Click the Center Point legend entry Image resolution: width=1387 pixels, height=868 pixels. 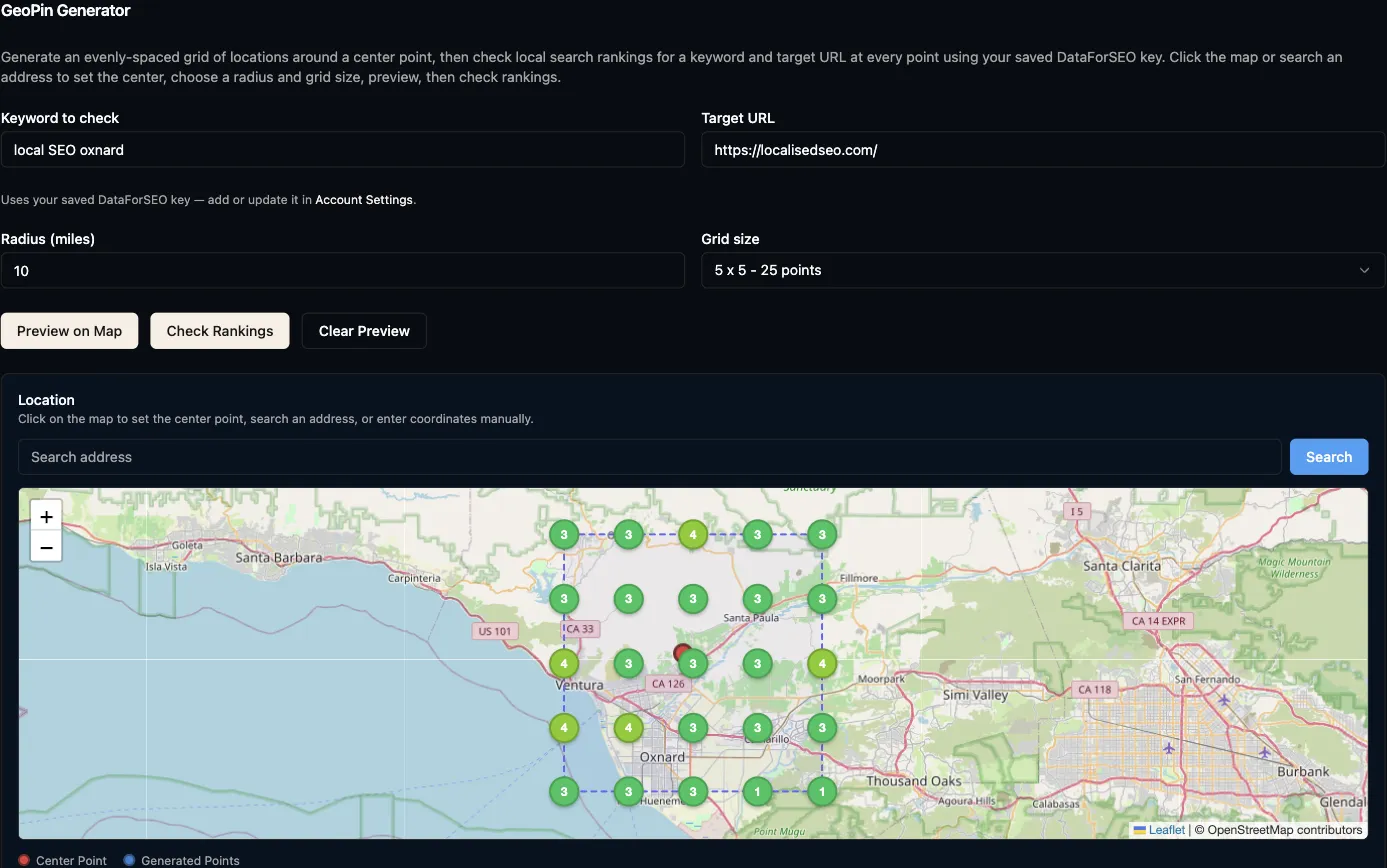(x=63, y=860)
